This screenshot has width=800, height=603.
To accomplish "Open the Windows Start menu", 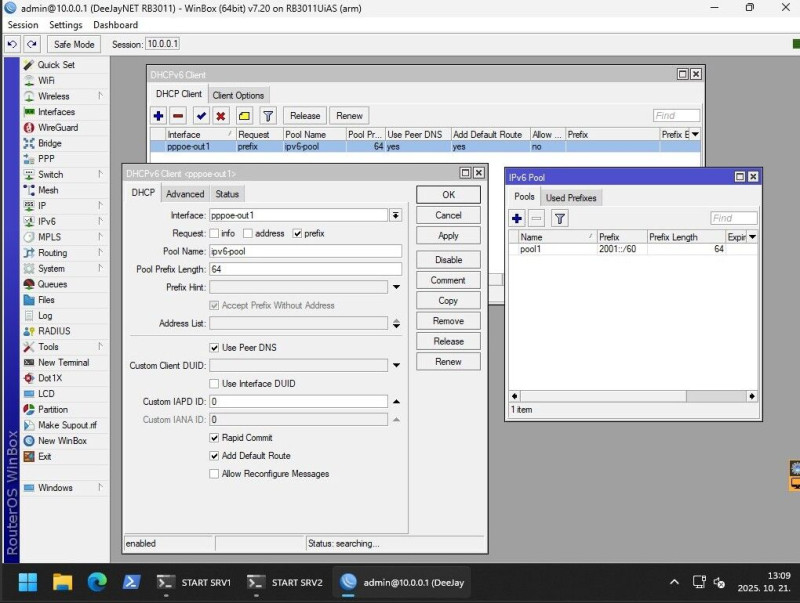I will tap(28, 582).
